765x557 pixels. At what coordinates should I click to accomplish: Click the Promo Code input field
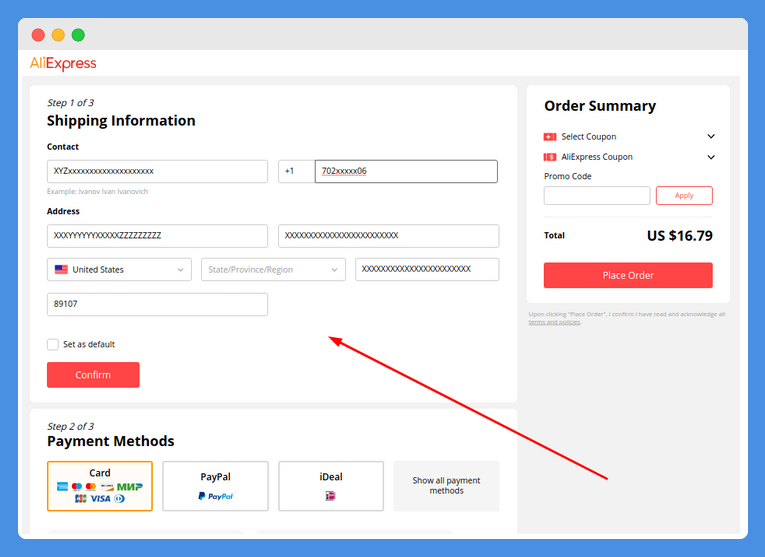pos(597,196)
